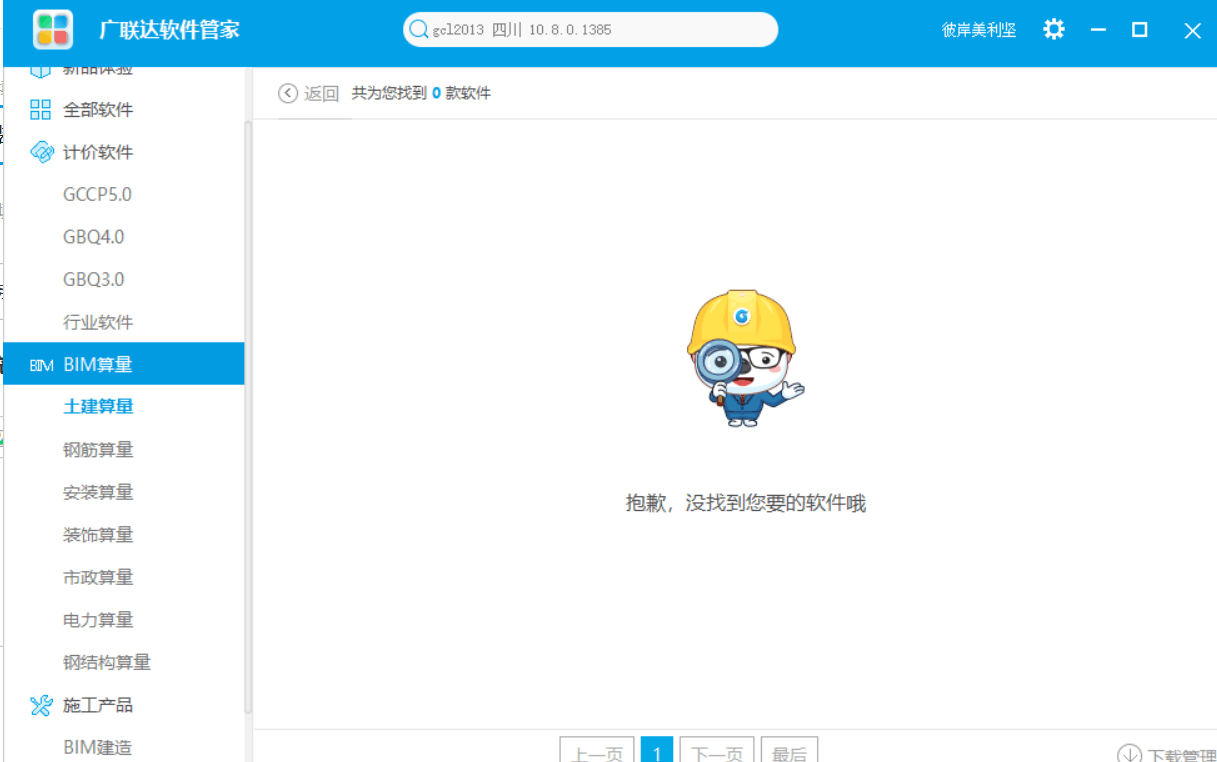Click the sidebar vertical scrollbar
Screen dimensions: 1217x762
point(249,417)
